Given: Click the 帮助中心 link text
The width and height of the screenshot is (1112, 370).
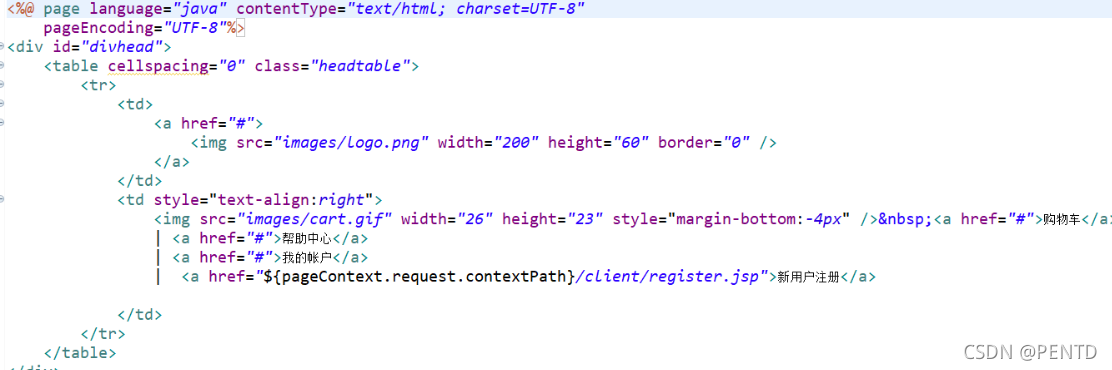Looking at the screenshot, I should pyautogui.click(x=307, y=239).
